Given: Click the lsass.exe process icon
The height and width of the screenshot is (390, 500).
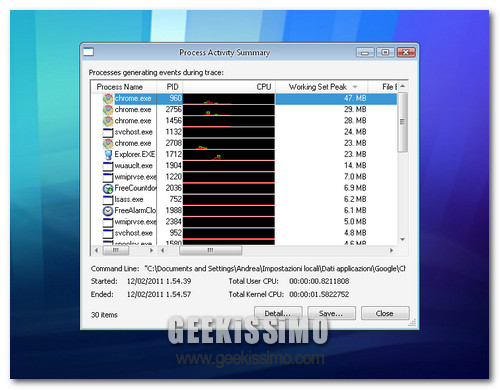Looking at the screenshot, I should (x=108, y=200).
